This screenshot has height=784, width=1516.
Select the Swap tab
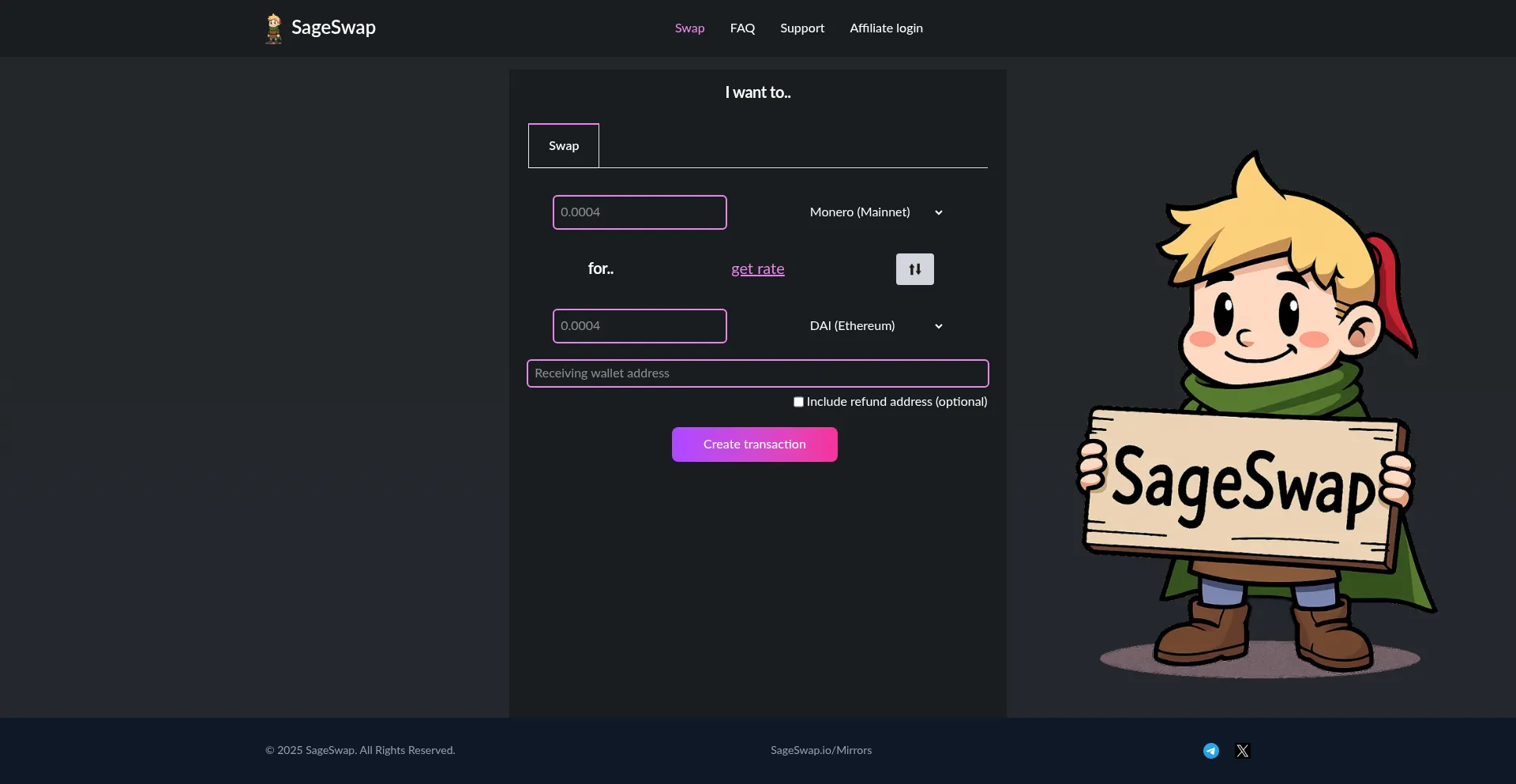point(563,145)
